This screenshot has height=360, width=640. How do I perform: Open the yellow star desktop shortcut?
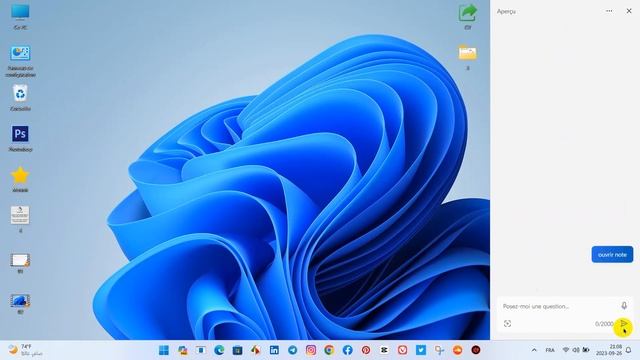coord(20,179)
